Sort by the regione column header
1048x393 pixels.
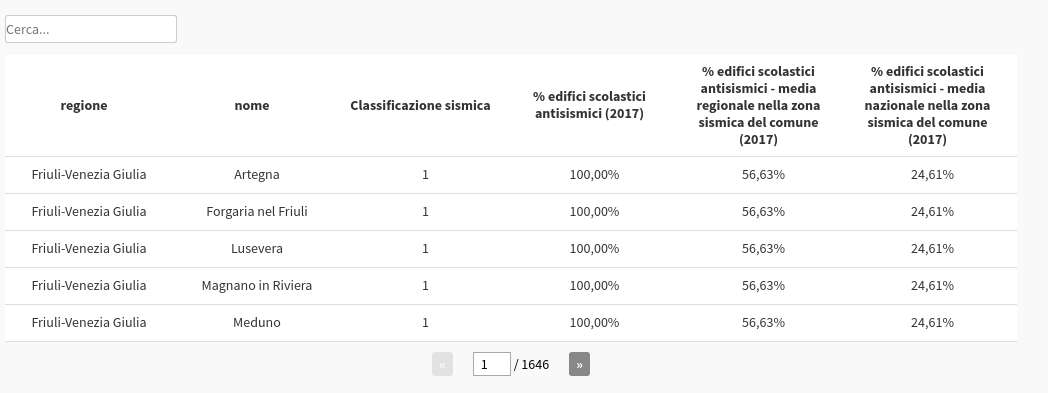[x=84, y=106]
